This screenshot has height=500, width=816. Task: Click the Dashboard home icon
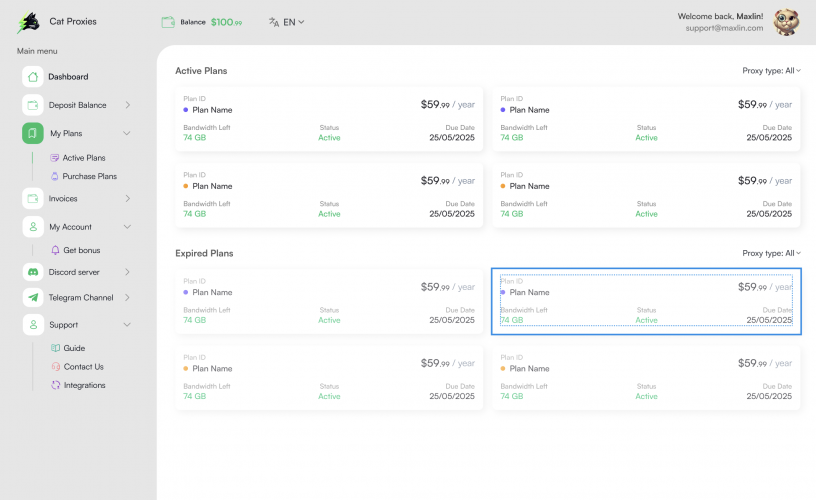pyautogui.click(x=33, y=76)
